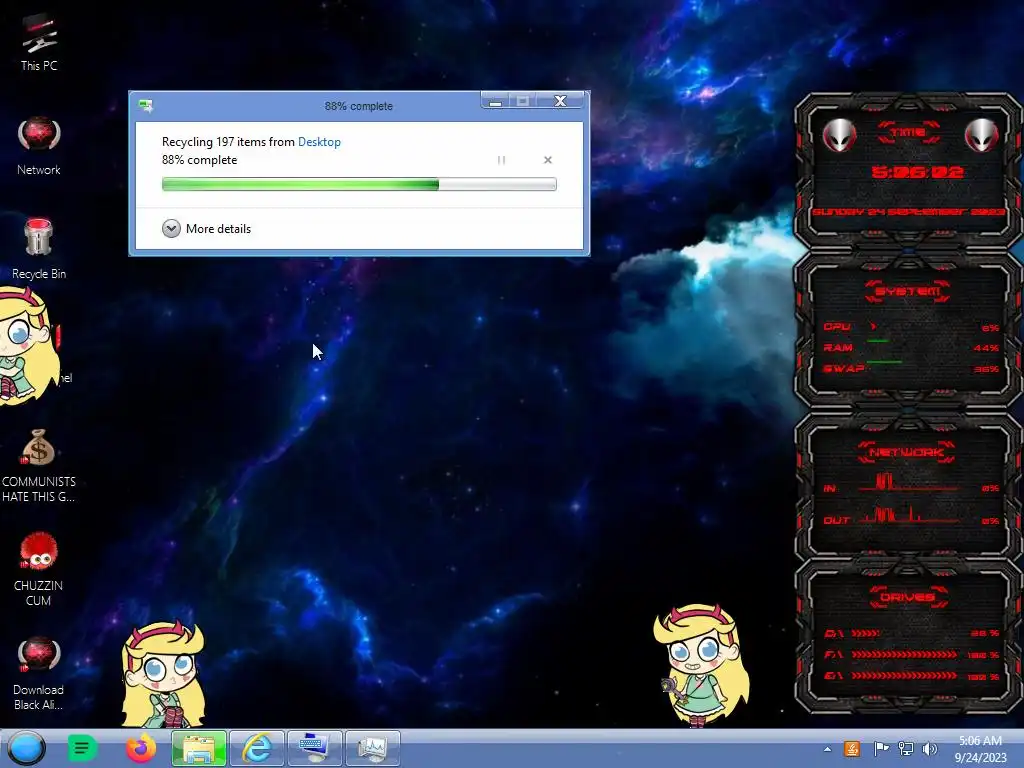Click the seated Star Butterfly mascot above taskbar
The width and height of the screenshot is (1024, 768).
(163, 674)
